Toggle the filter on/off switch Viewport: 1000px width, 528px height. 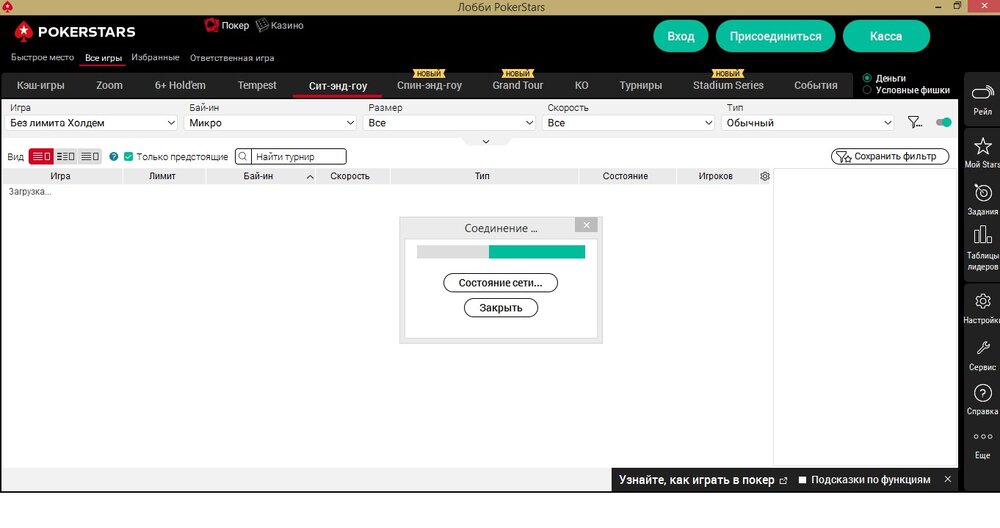(x=943, y=122)
